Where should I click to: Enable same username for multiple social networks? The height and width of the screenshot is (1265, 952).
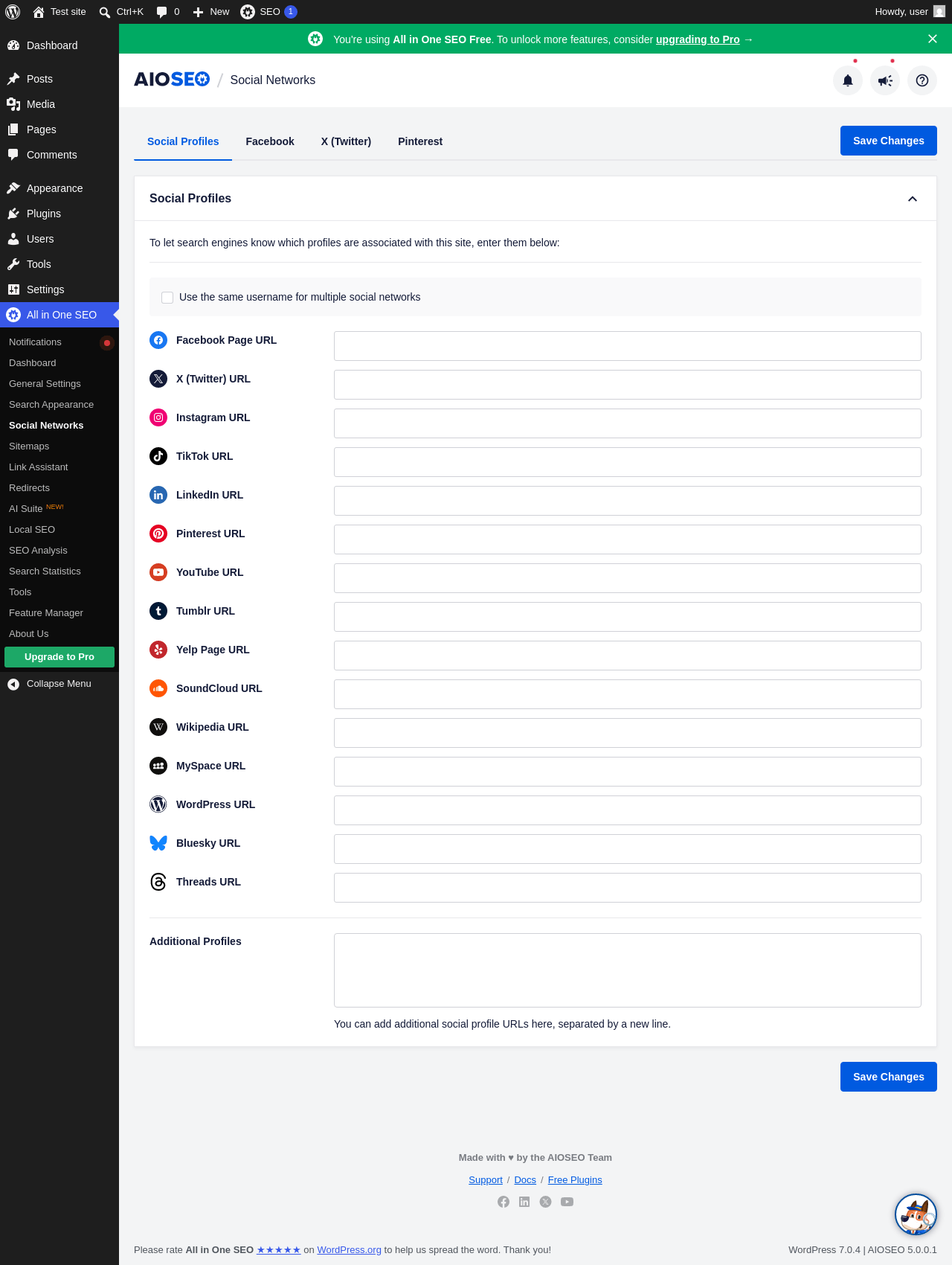point(167,298)
